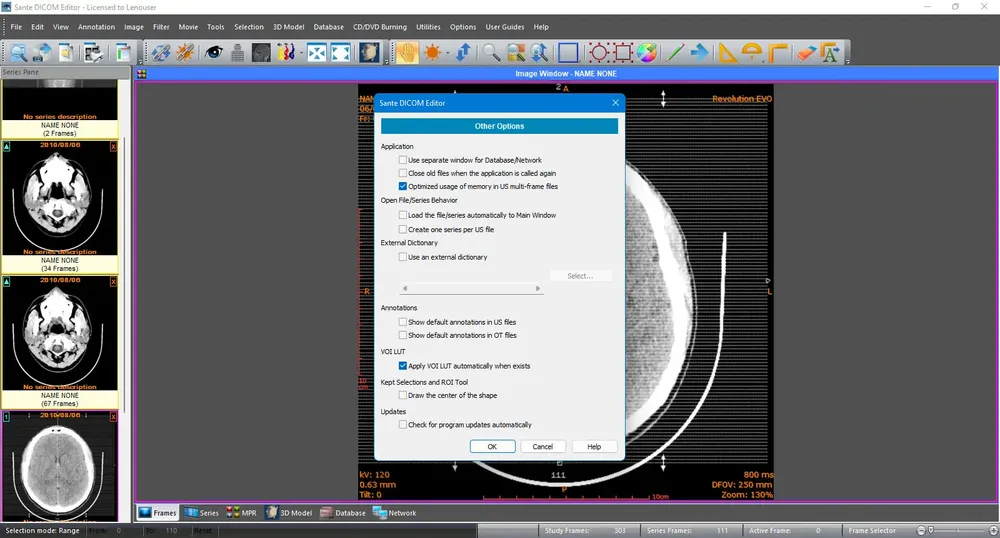Tick 'Check for program updates automatically'
1000x538 pixels.
(403, 425)
